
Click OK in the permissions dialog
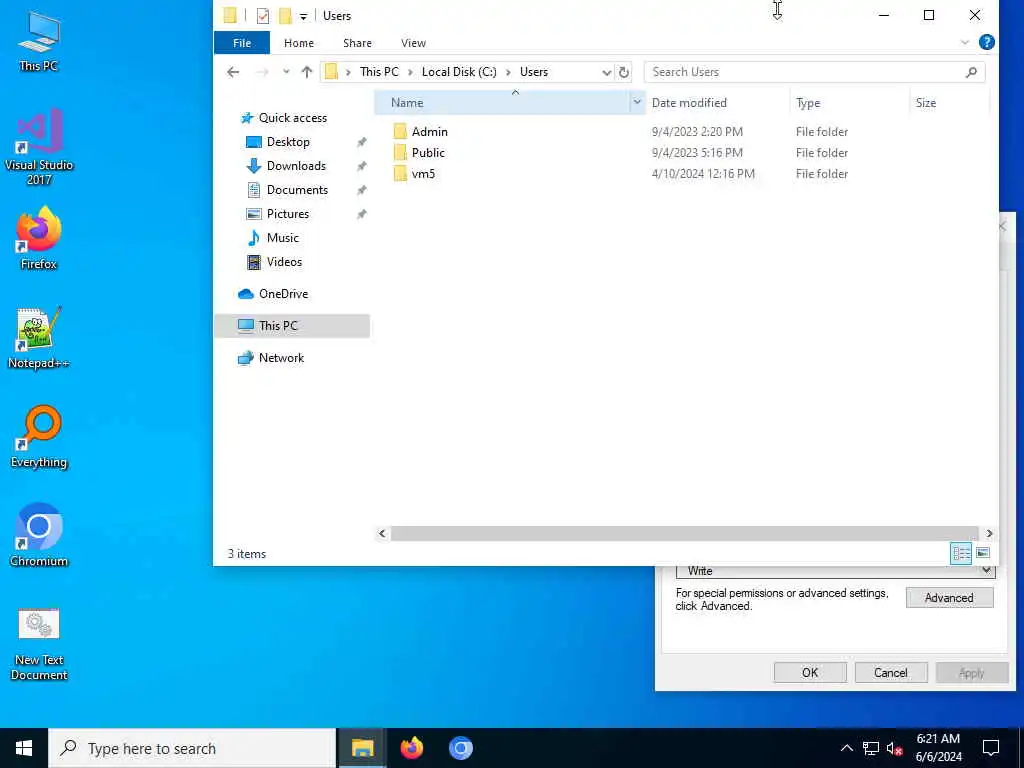pos(810,672)
